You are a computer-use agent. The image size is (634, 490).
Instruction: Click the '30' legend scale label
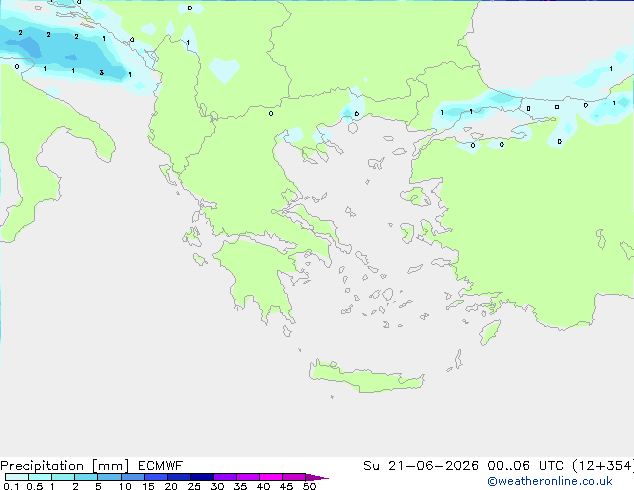point(217,486)
